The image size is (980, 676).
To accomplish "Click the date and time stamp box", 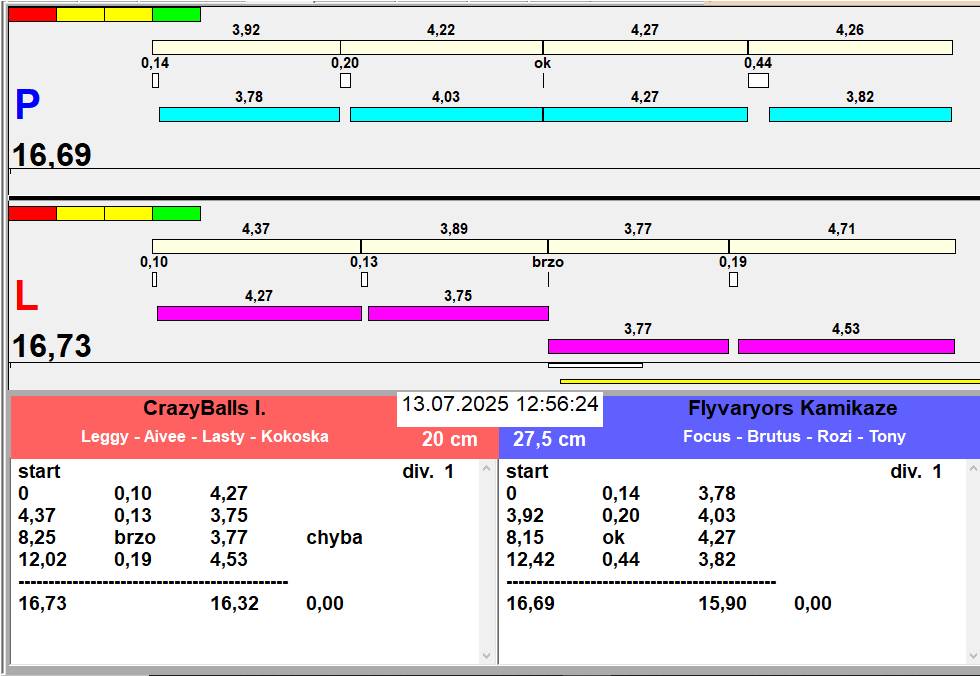I will [500, 405].
